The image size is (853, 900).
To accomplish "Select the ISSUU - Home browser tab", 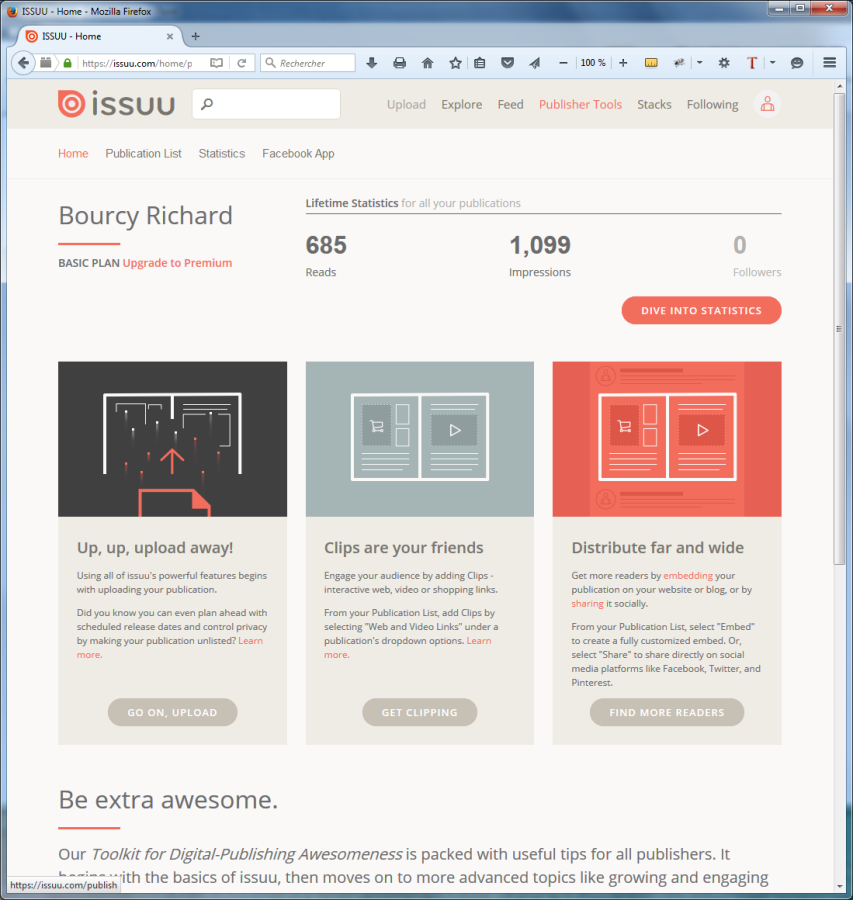I will [99, 36].
